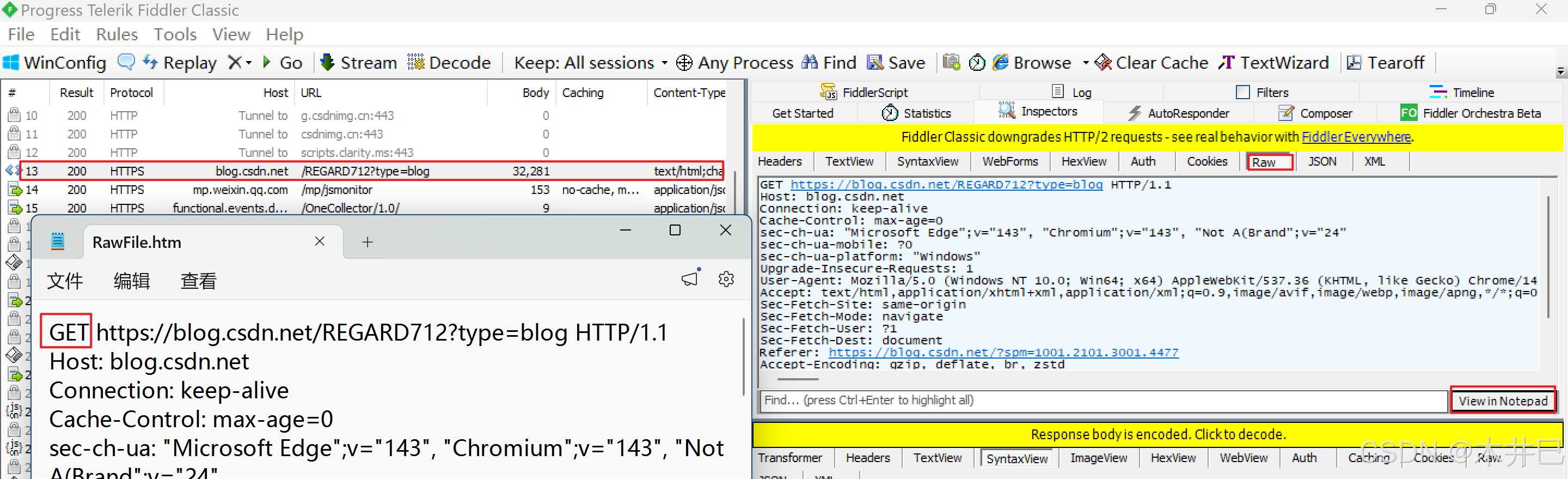Toggle Stream mode
This screenshot has width=1568, height=479.
click(x=359, y=63)
